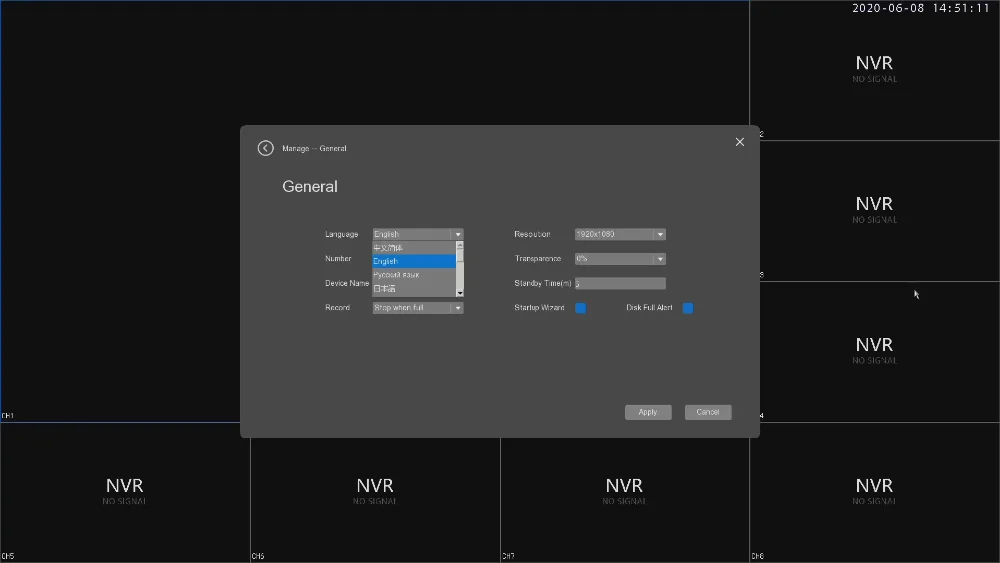Select the CH5 camera pane
Image resolution: width=1000 pixels, height=563 pixels.
tap(125, 492)
